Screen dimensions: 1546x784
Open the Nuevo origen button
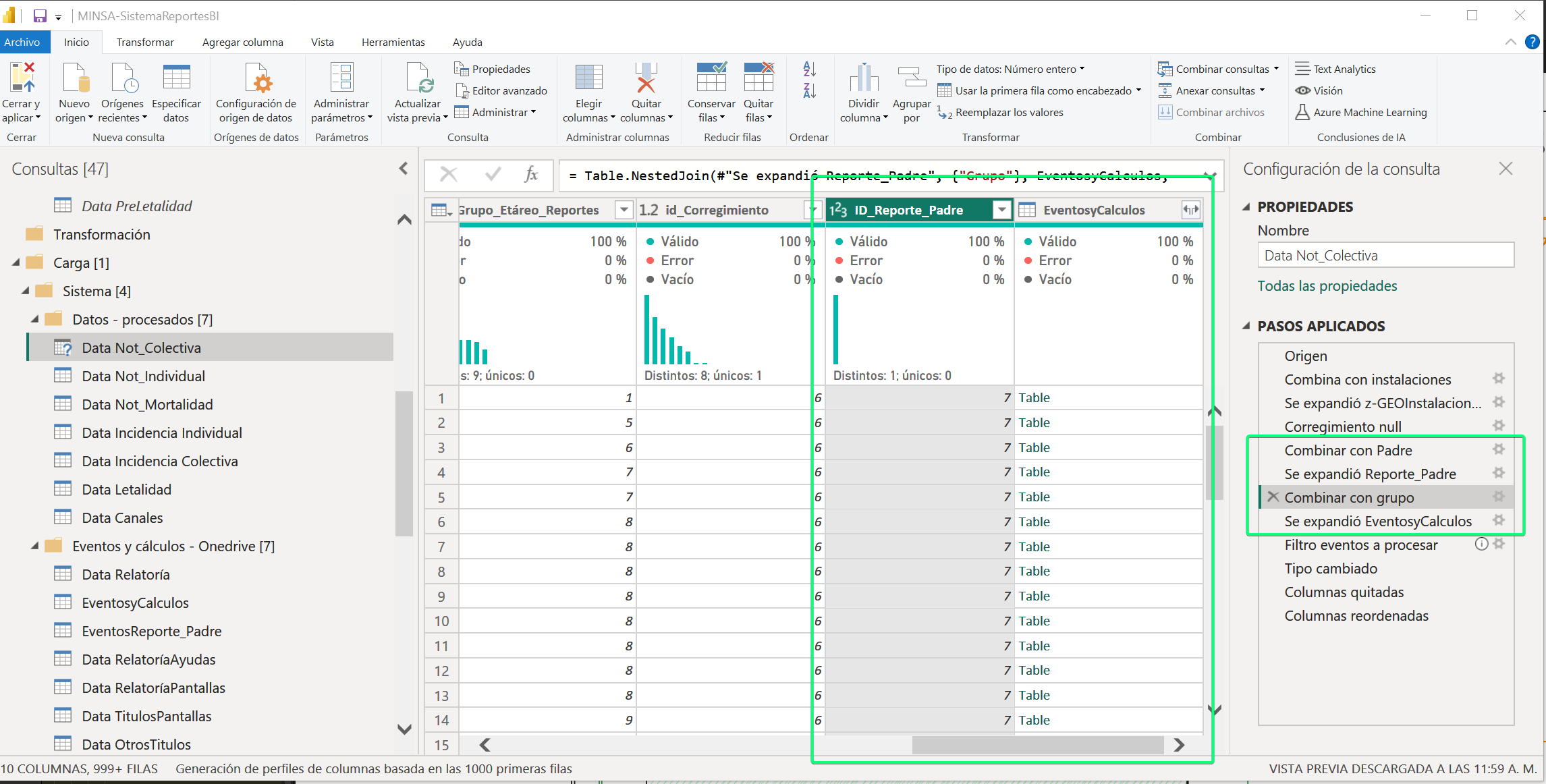[x=74, y=94]
